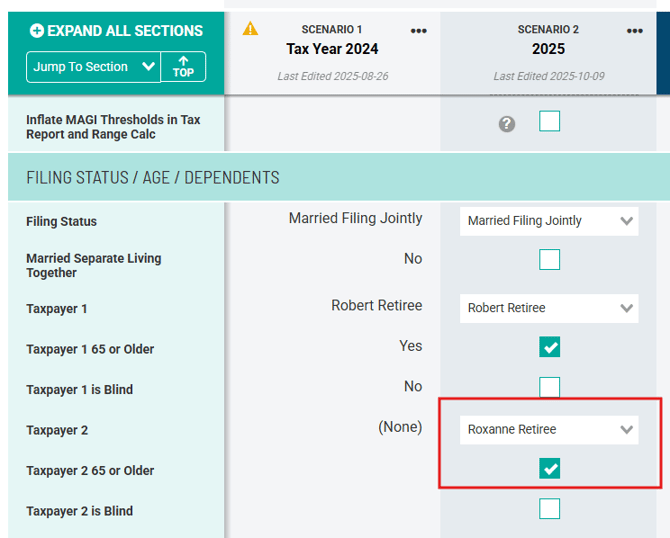The width and height of the screenshot is (670, 538).
Task: Uncheck Taxpayer 1 65 or Older
Action: tap(550, 347)
